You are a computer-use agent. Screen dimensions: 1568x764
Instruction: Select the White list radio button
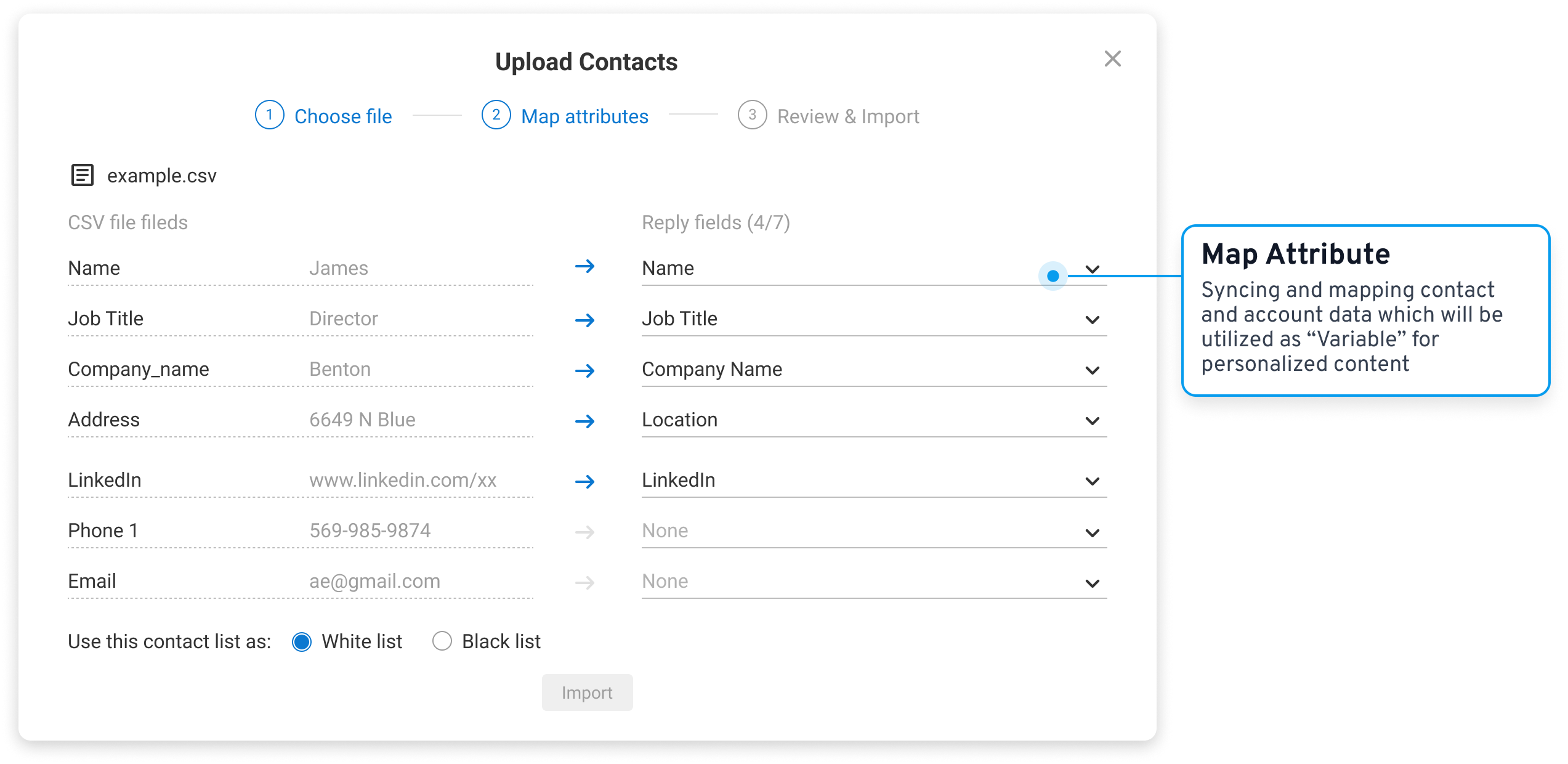click(302, 641)
